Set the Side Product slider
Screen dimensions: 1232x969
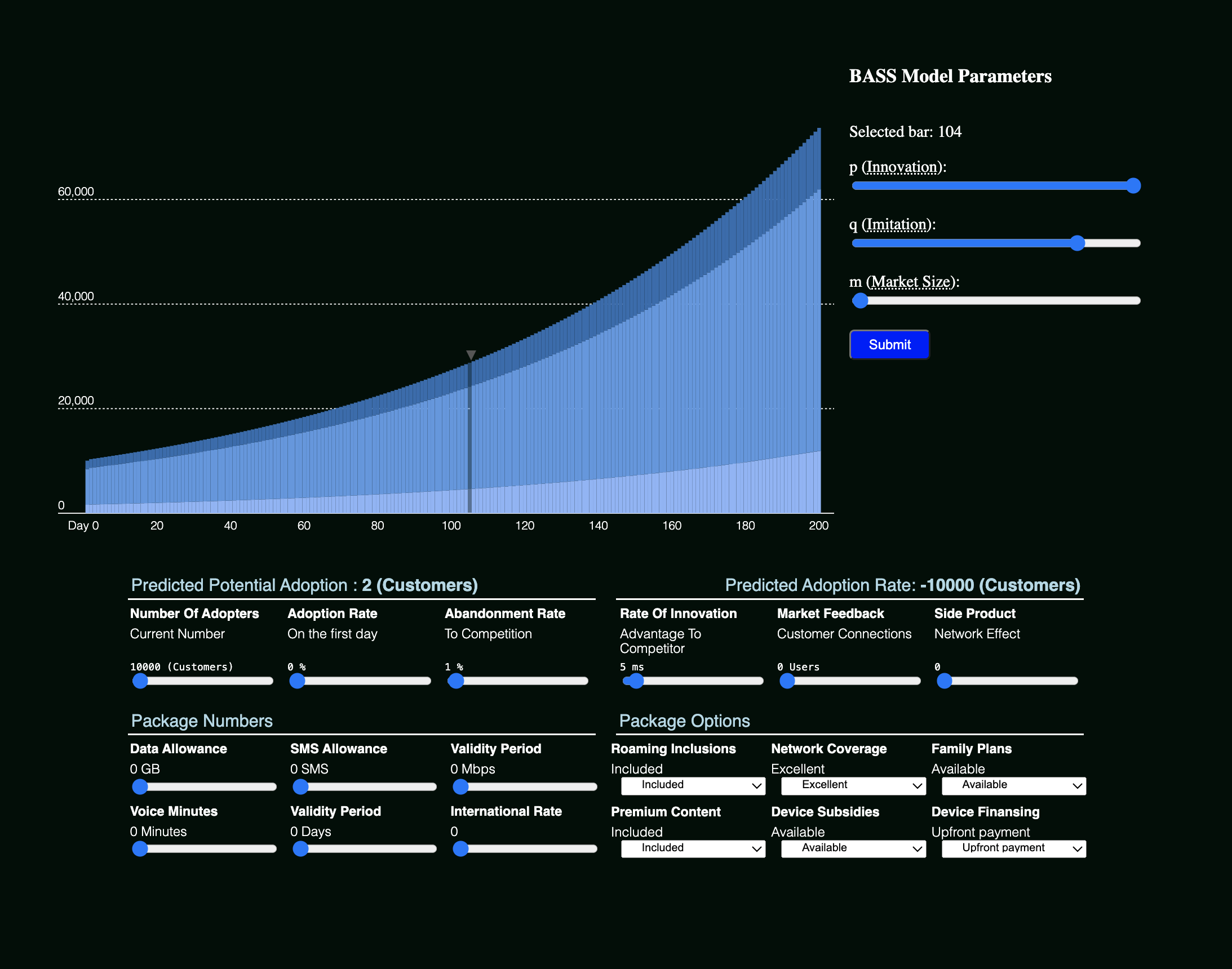pyautogui.click(x=1007, y=681)
